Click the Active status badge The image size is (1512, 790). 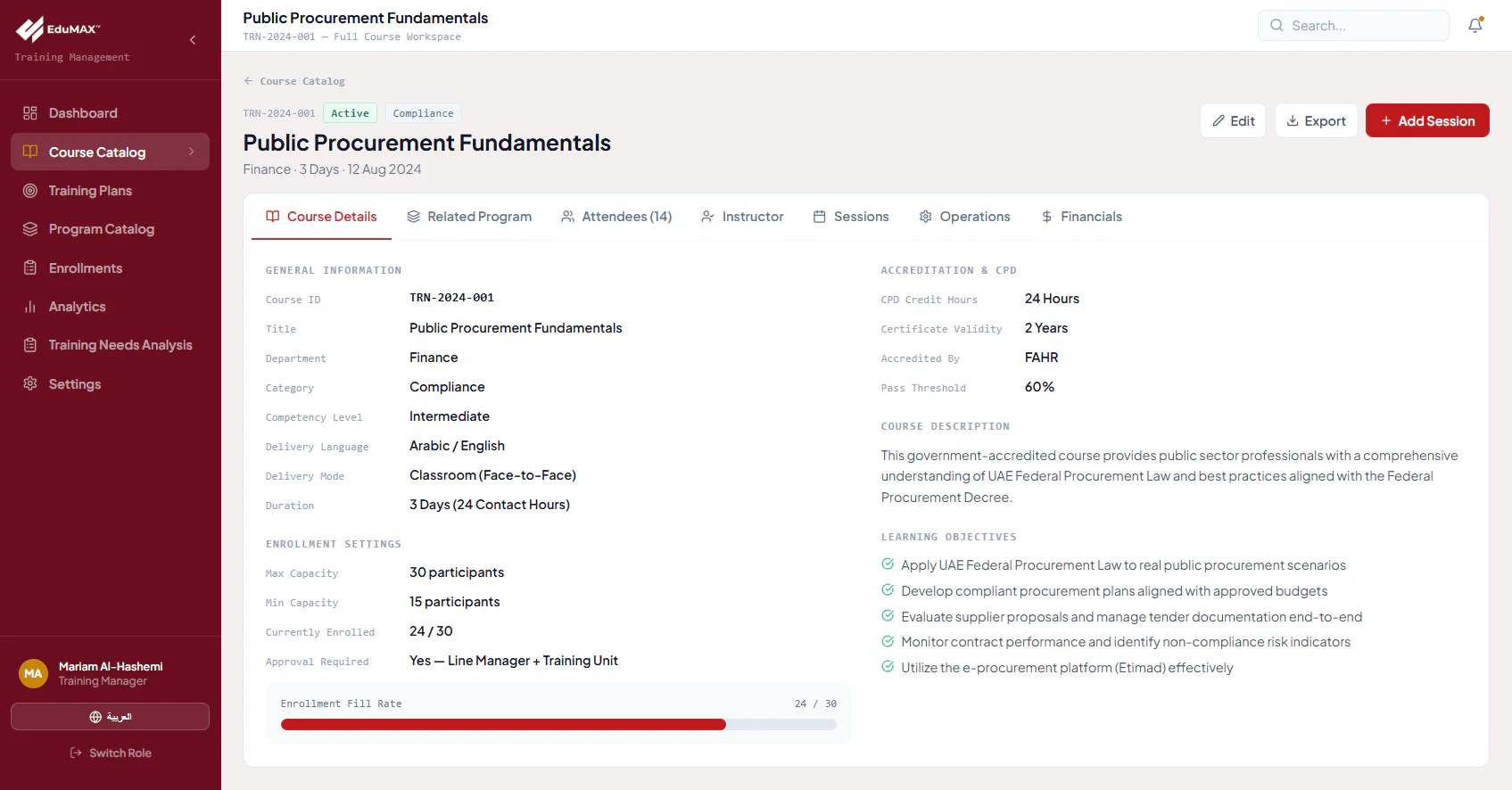click(x=350, y=113)
